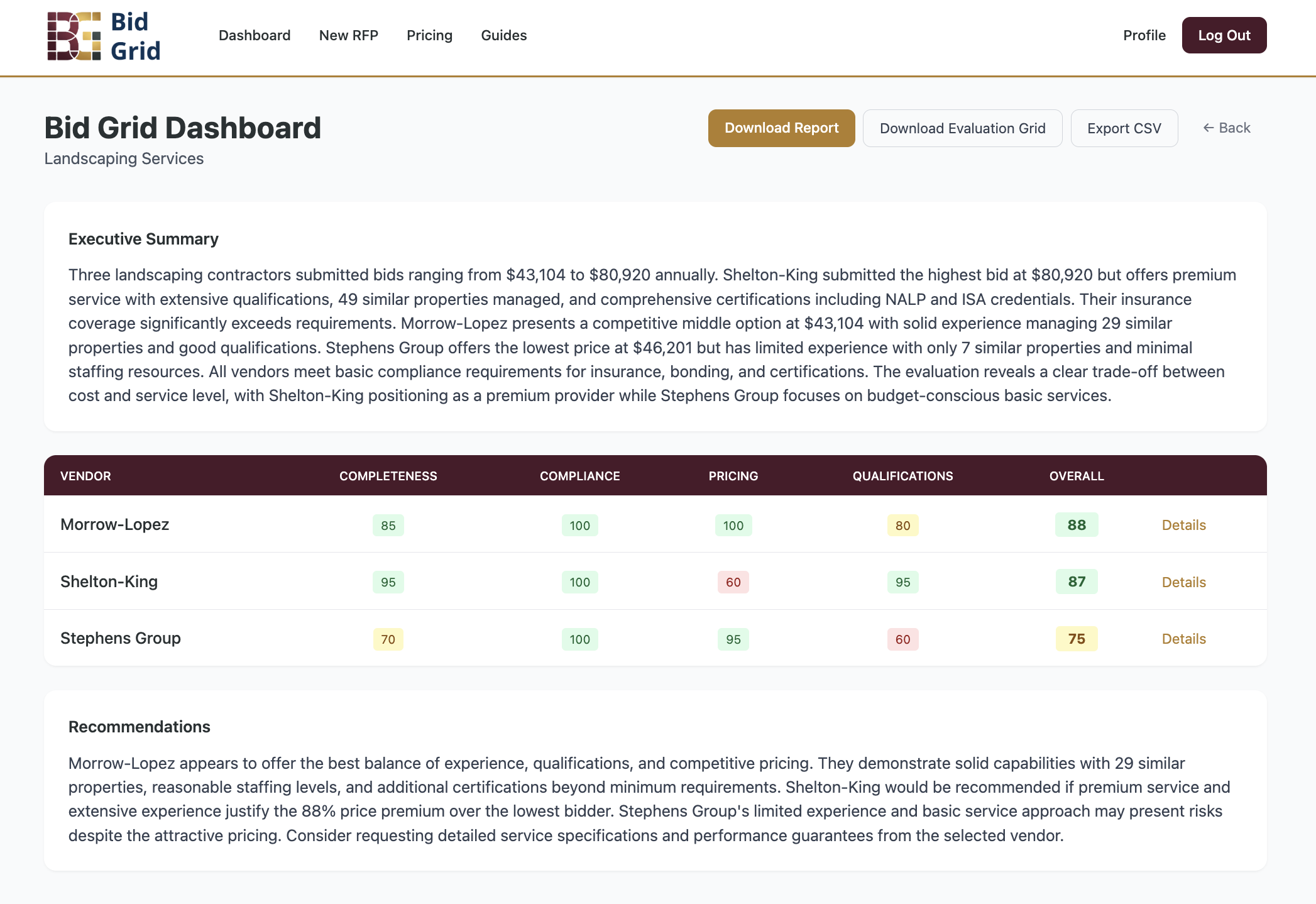Open Details for Stephens Group

(1183, 639)
